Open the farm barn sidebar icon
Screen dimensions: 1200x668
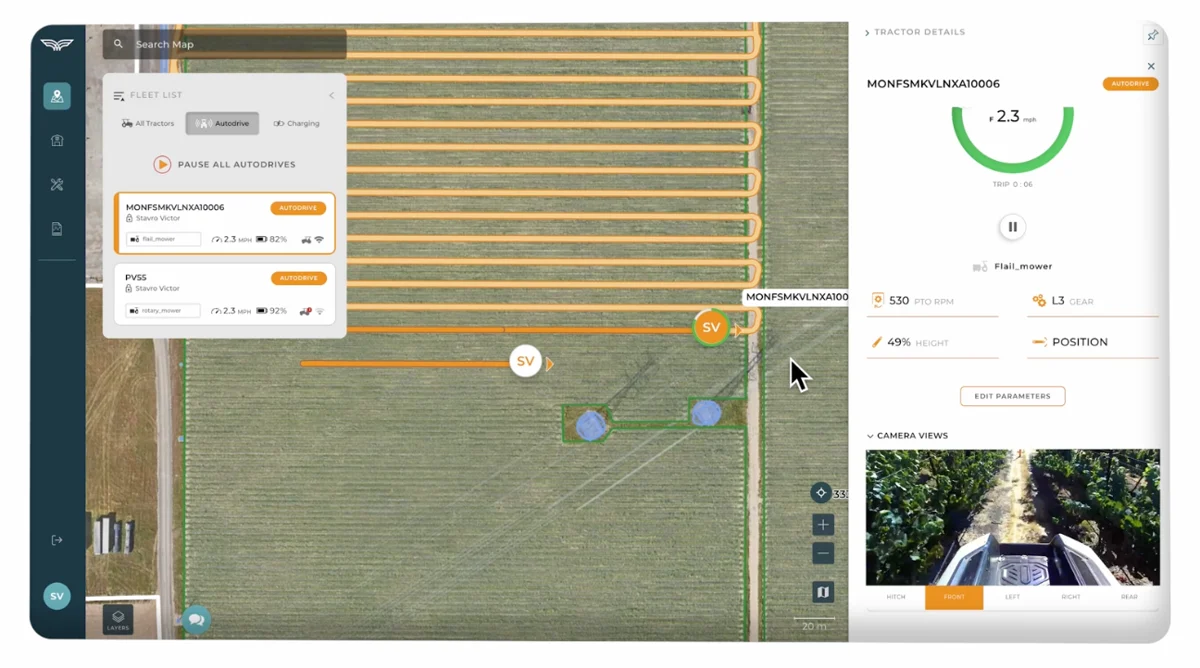(x=57, y=141)
